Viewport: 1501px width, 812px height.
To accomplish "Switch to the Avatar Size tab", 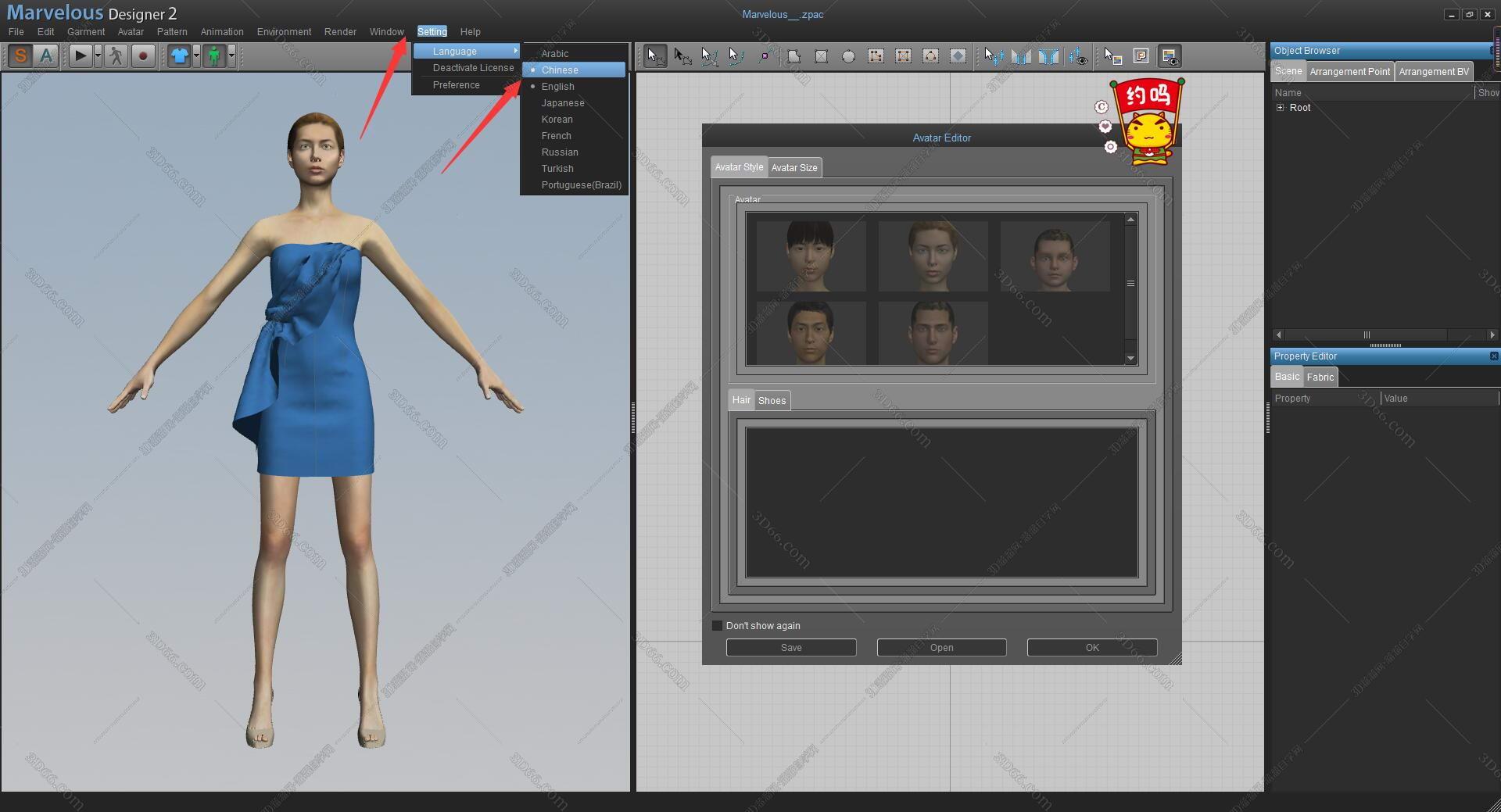I will tap(793, 168).
